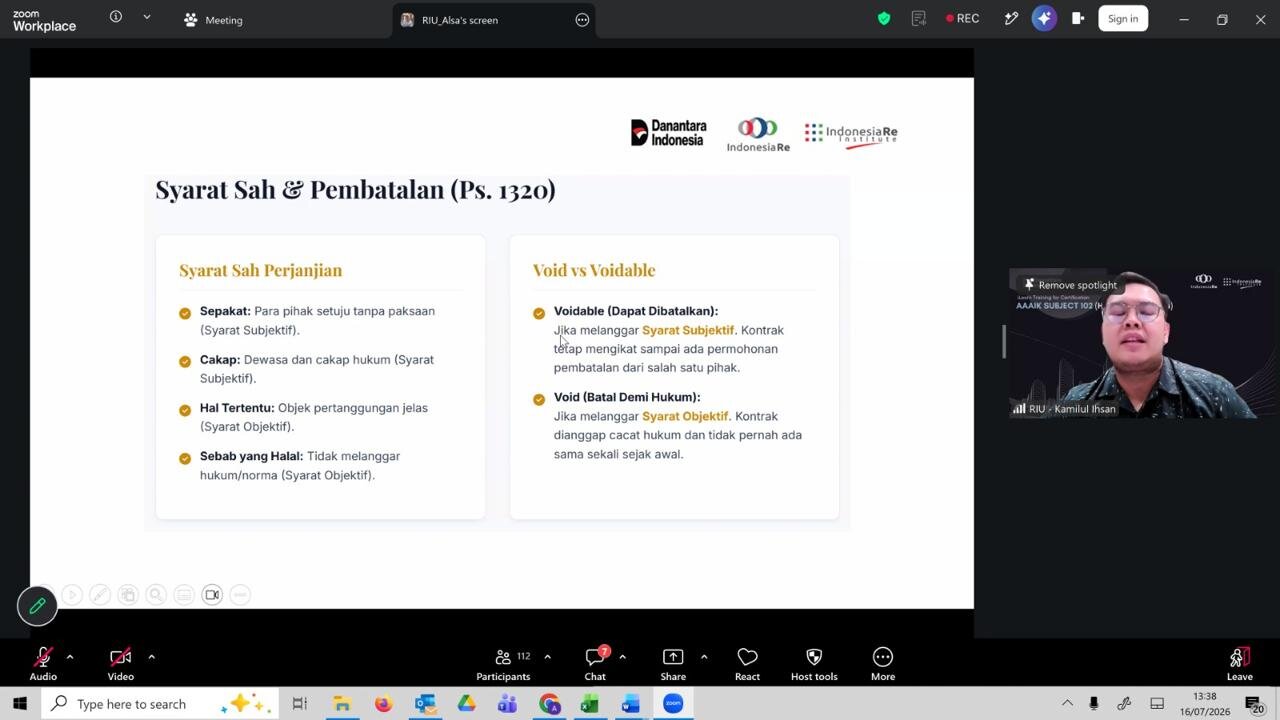Click the REC recording indicator
This screenshot has height=720, width=1280.
coord(962,18)
